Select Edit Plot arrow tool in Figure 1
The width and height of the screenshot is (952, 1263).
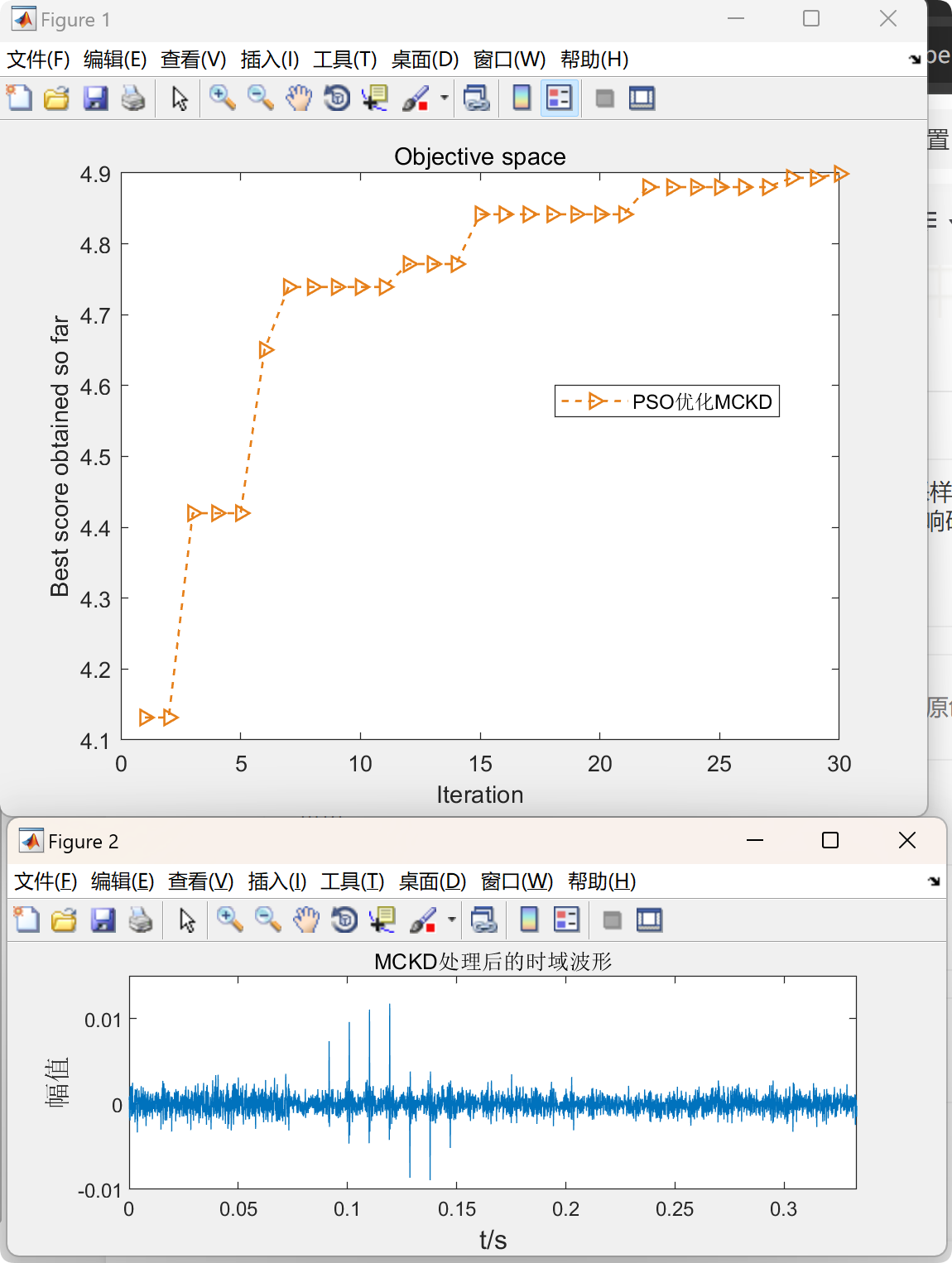[180, 98]
